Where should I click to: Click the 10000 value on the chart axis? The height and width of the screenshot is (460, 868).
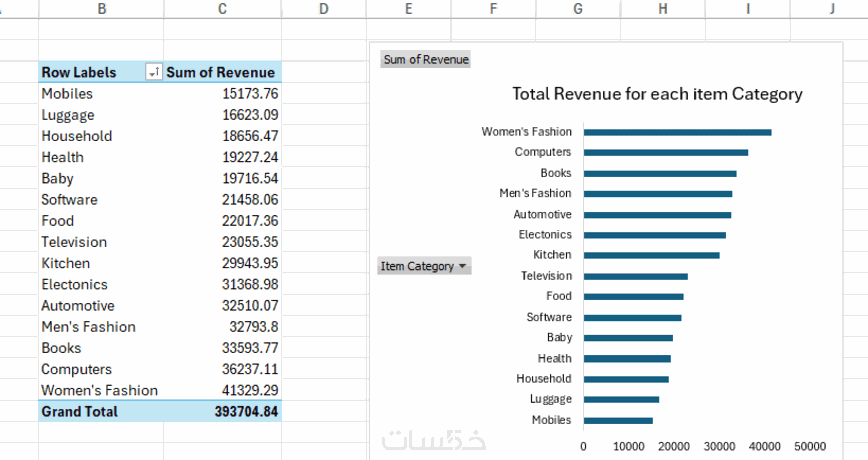pyautogui.click(x=628, y=446)
